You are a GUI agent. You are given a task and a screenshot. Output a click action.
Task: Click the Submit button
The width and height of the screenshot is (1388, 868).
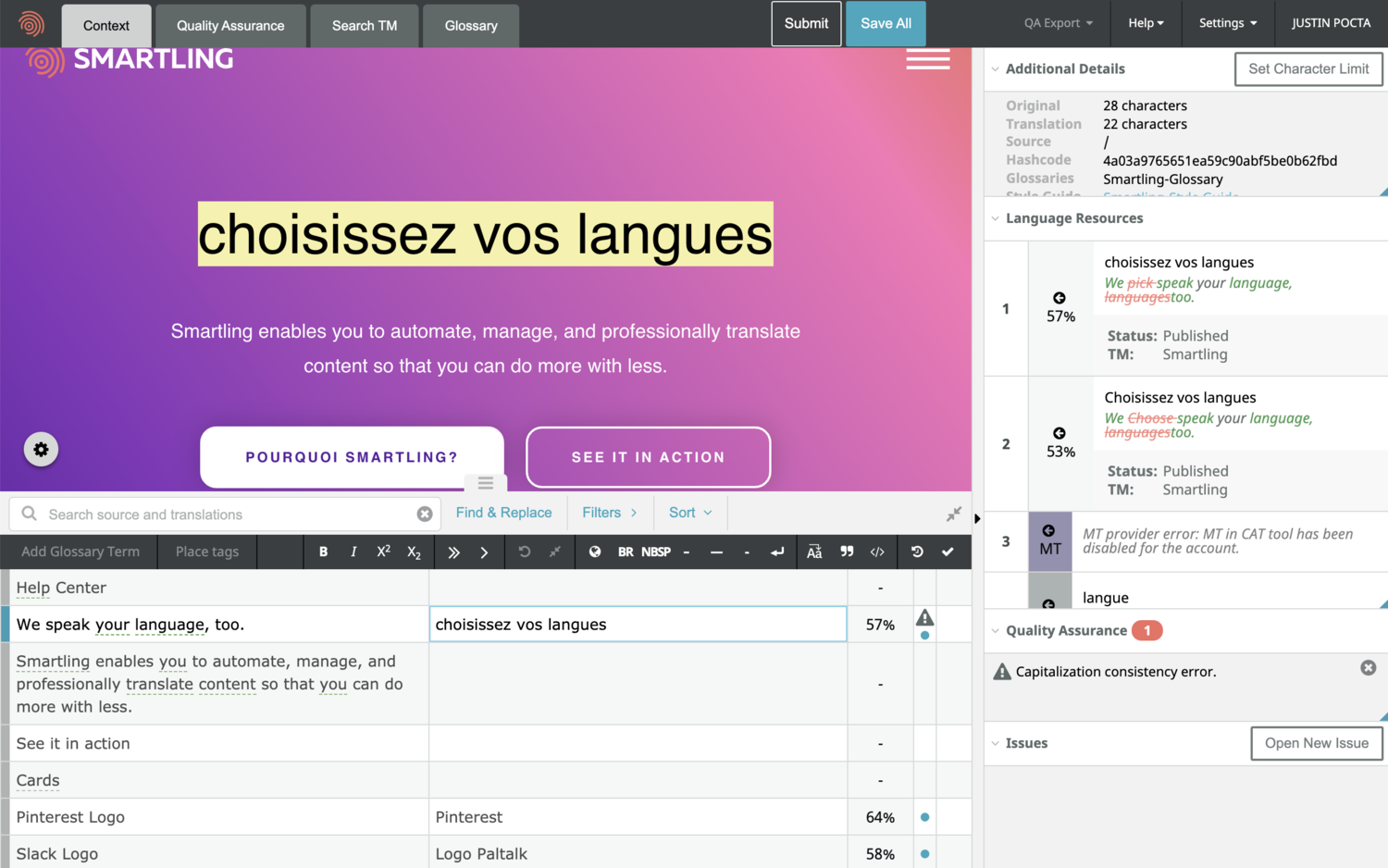click(806, 23)
